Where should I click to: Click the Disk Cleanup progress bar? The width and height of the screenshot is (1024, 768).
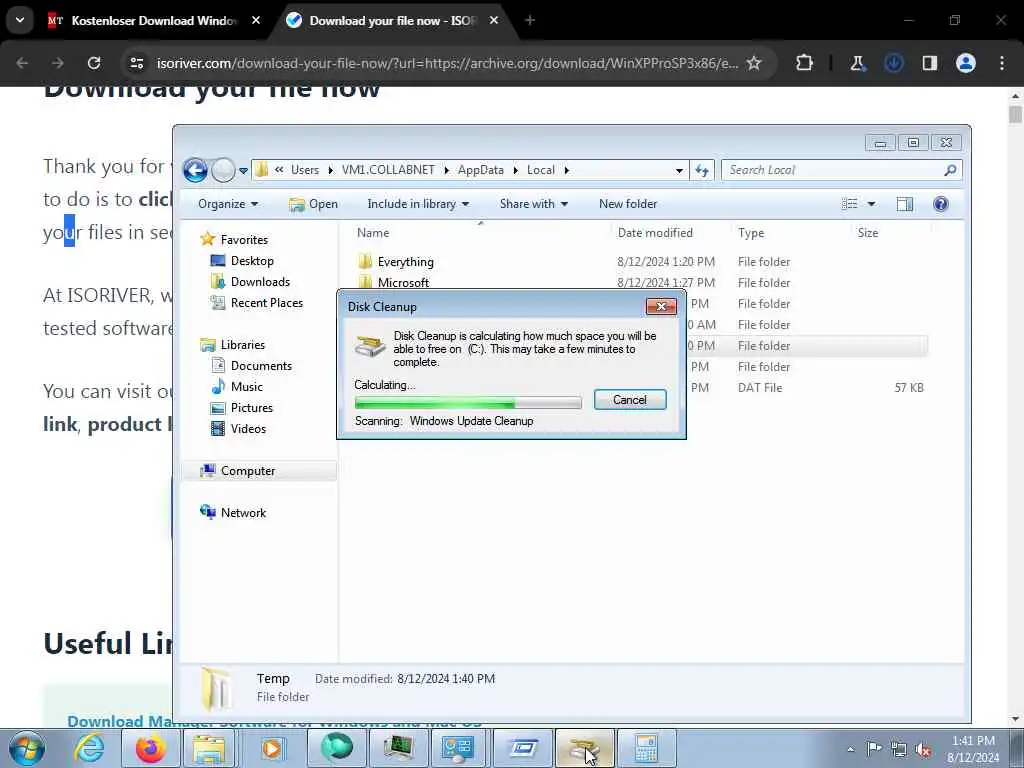(468, 402)
